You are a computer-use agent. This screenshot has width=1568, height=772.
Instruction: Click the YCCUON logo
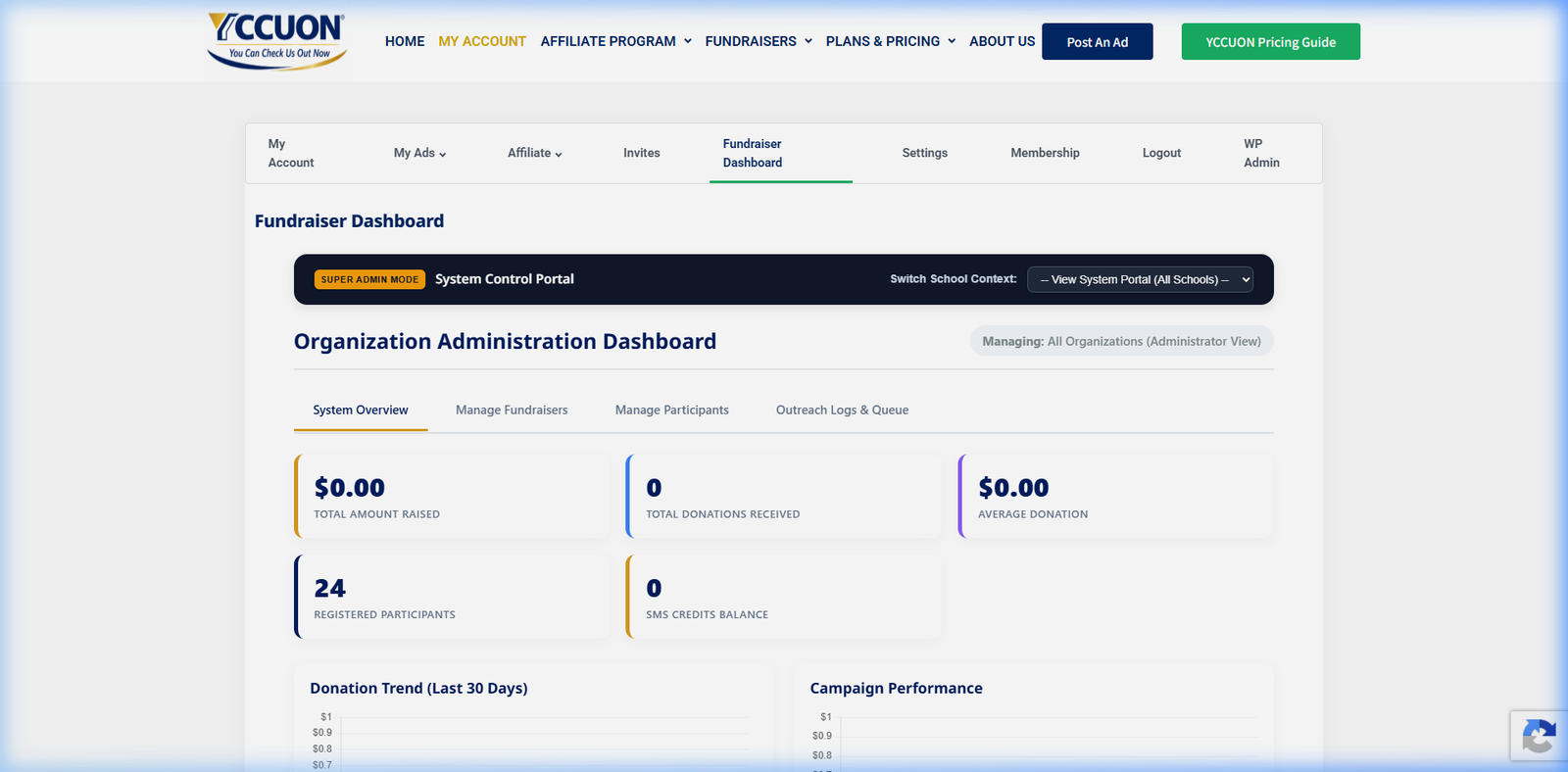[x=277, y=40]
